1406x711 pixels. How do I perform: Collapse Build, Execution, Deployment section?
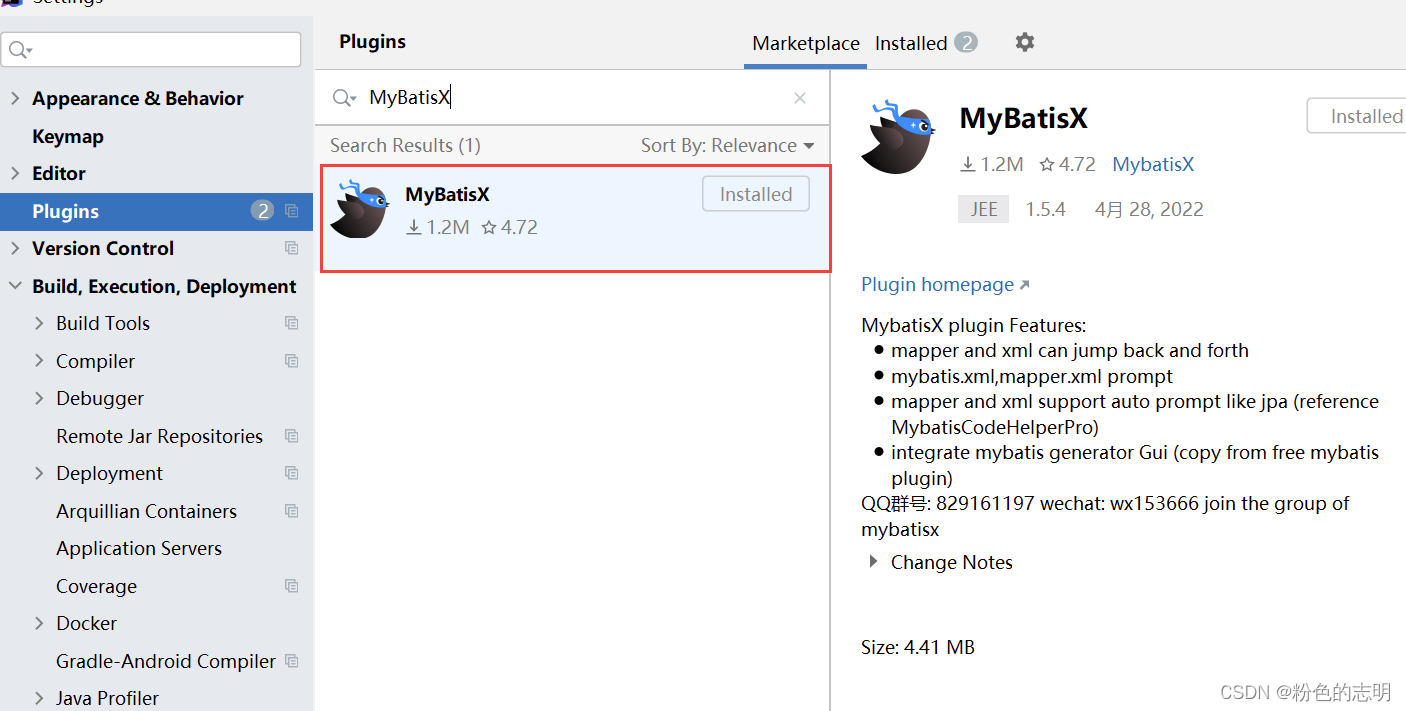click(x=15, y=286)
